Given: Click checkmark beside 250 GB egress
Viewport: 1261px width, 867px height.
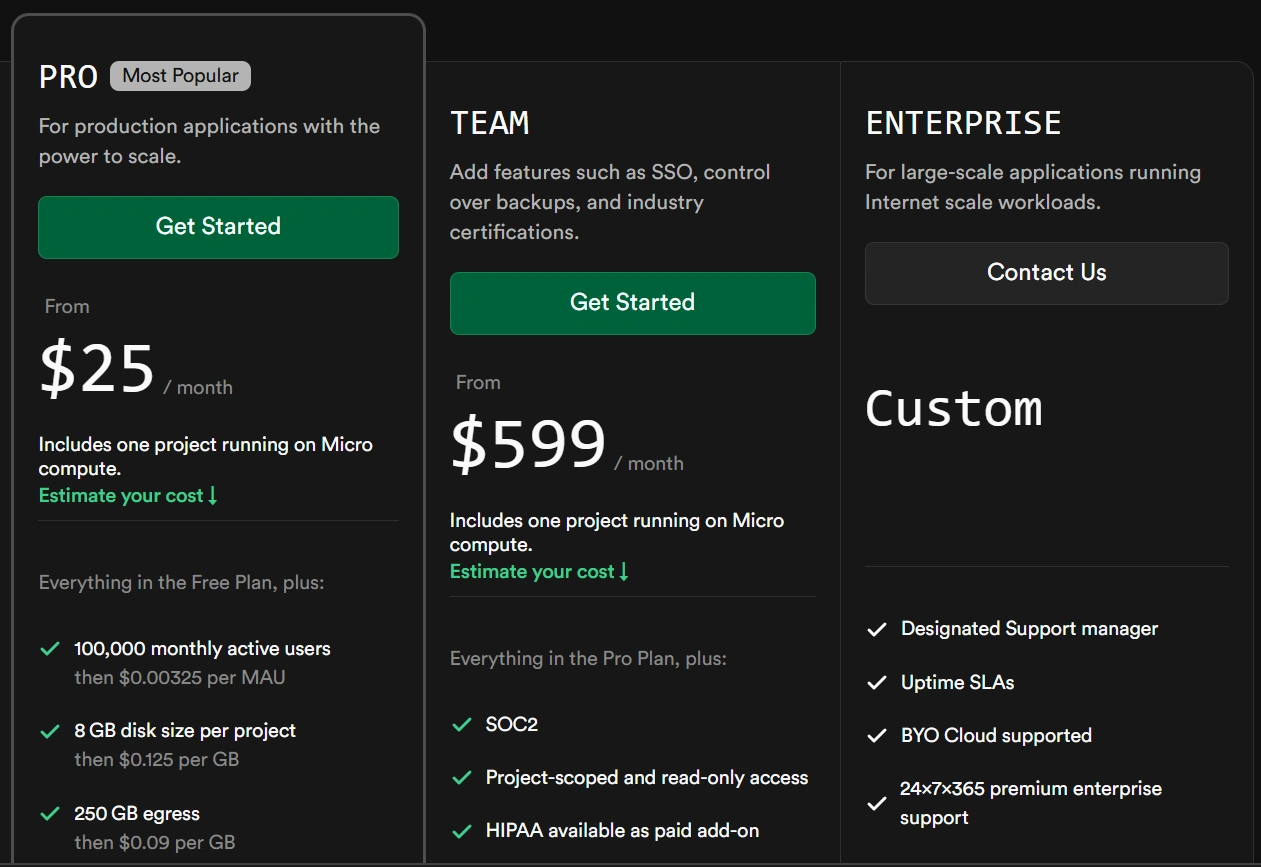Looking at the screenshot, I should pos(49,814).
